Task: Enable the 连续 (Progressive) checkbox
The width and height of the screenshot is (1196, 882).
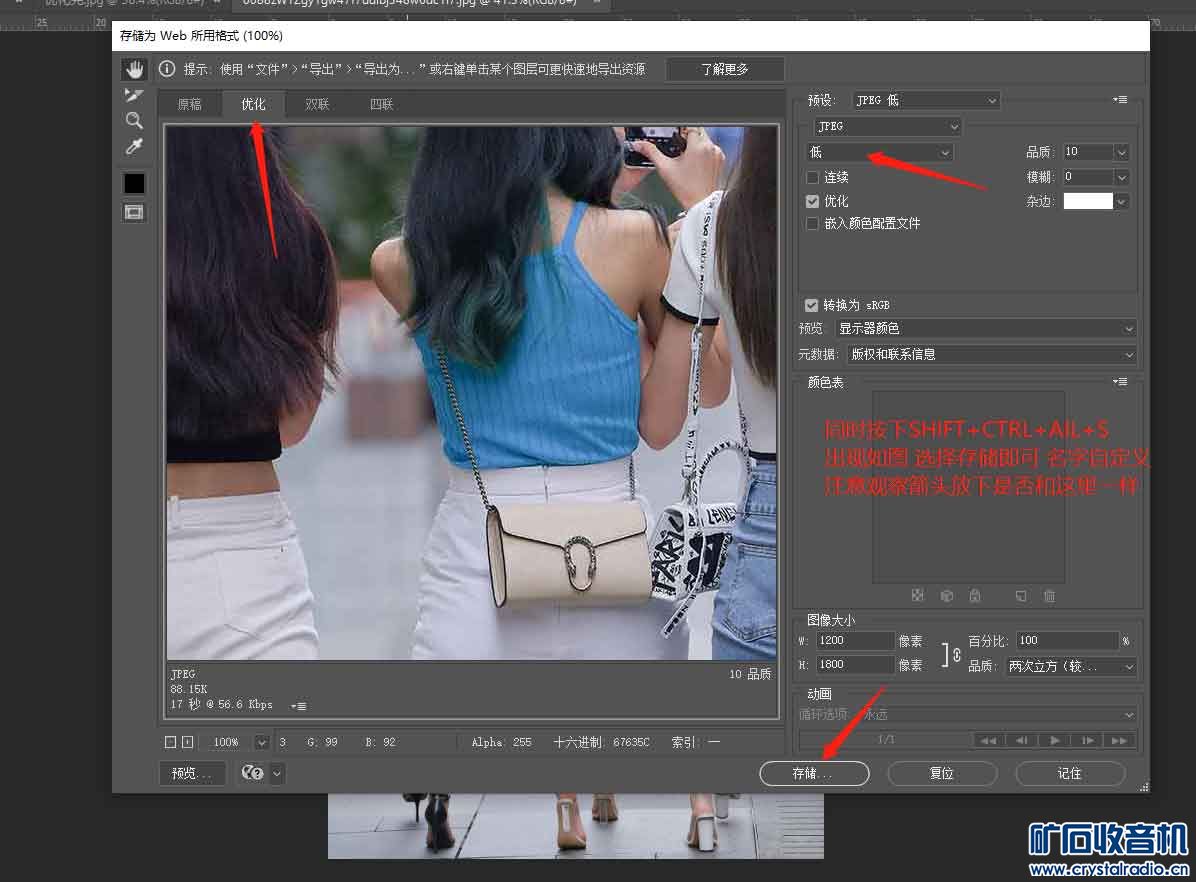Action: (x=812, y=177)
